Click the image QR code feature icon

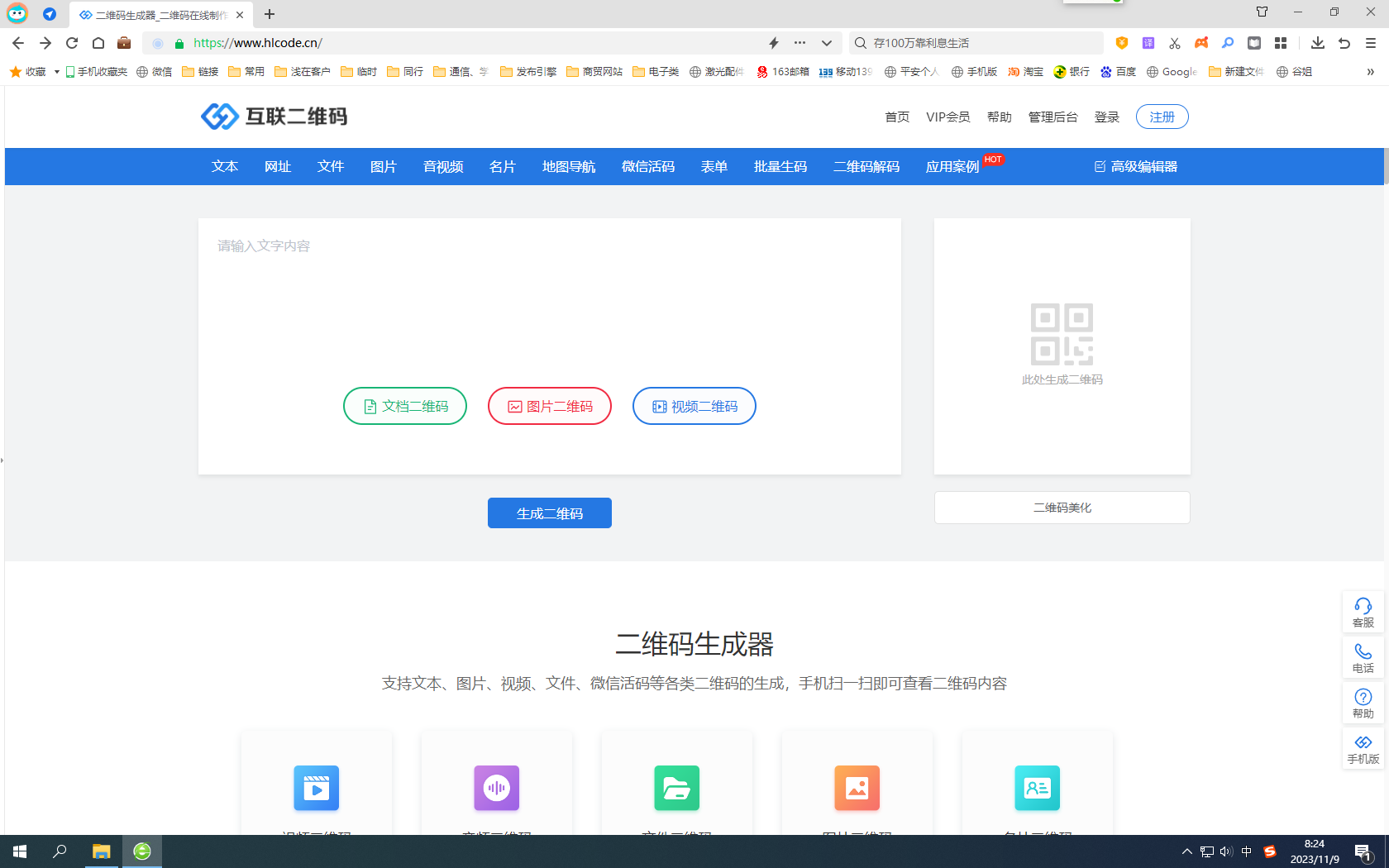tap(857, 788)
